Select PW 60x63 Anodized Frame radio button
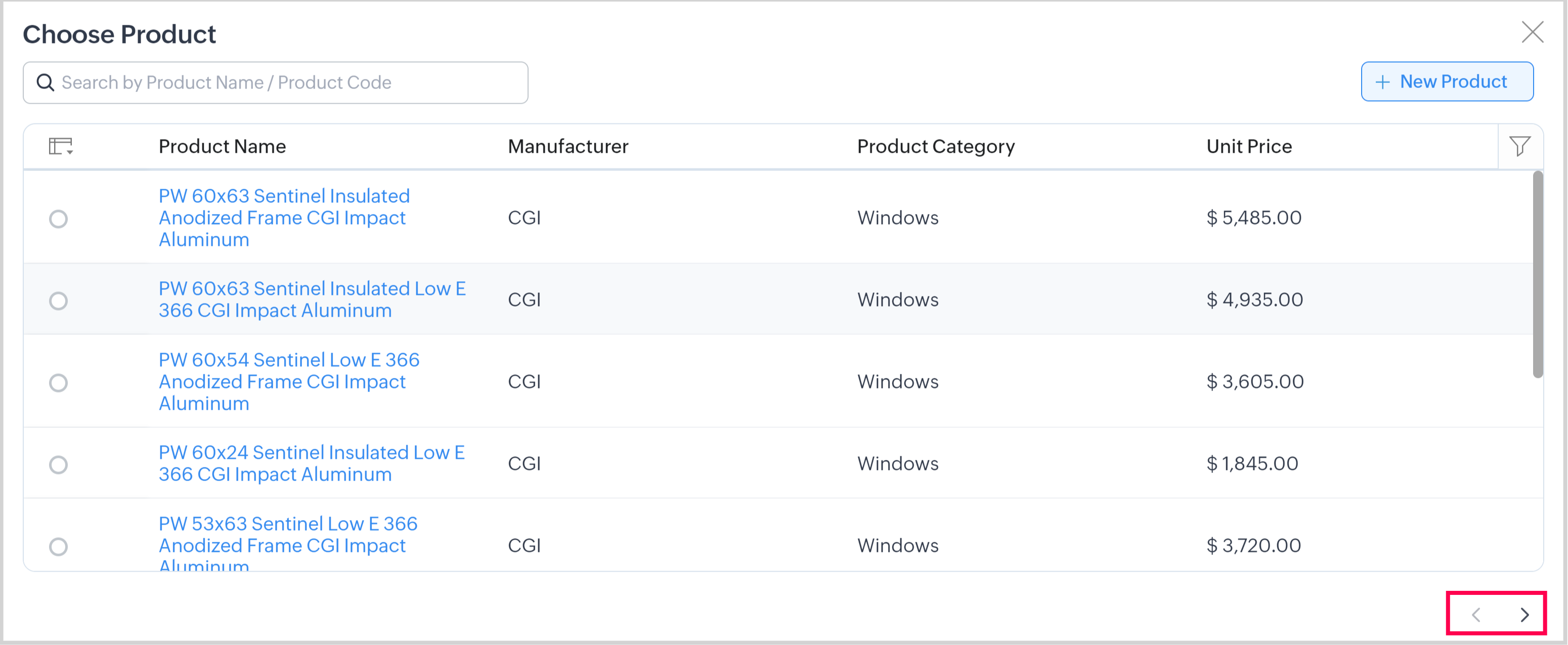The image size is (1568, 645). [59, 219]
